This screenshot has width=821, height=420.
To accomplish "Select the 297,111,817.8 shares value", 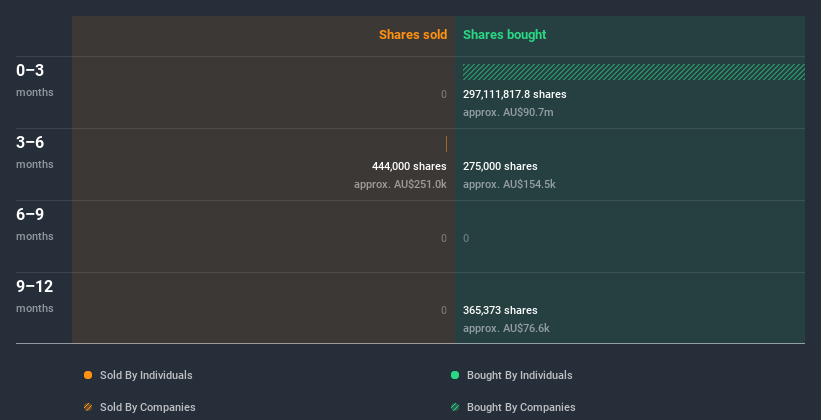I will pos(515,94).
